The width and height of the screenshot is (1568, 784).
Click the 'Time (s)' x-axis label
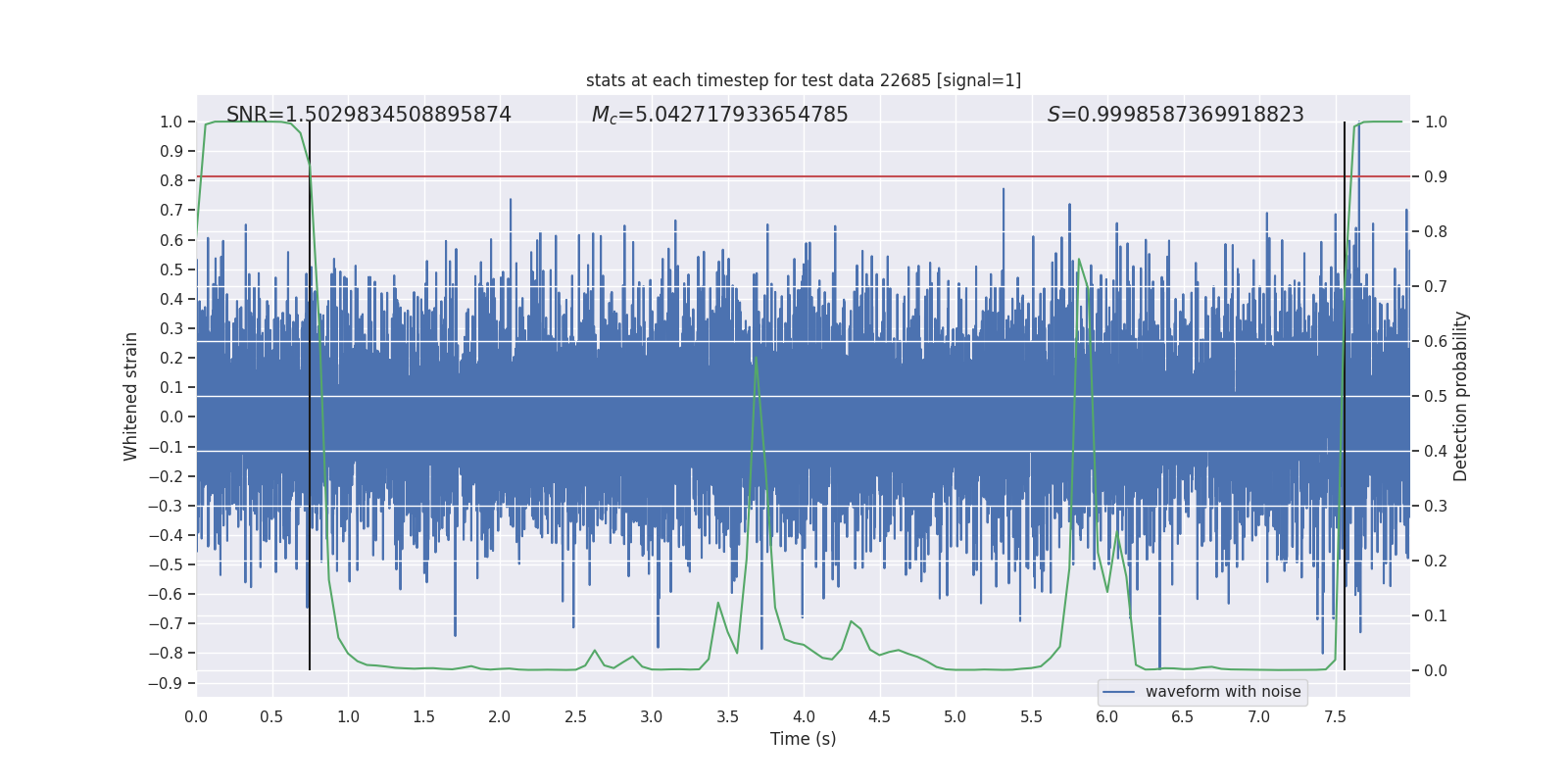pos(803,739)
